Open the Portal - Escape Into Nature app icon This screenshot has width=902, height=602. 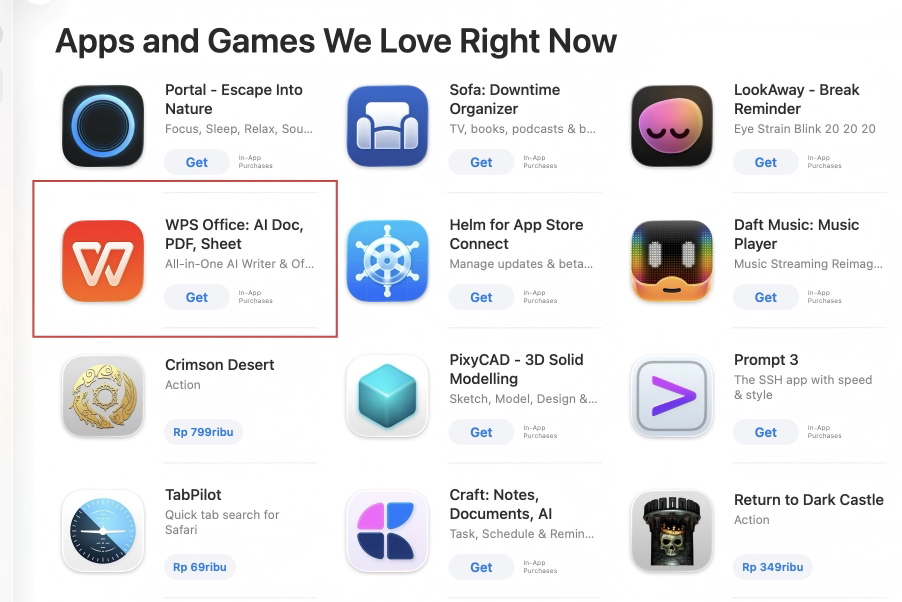103,126
